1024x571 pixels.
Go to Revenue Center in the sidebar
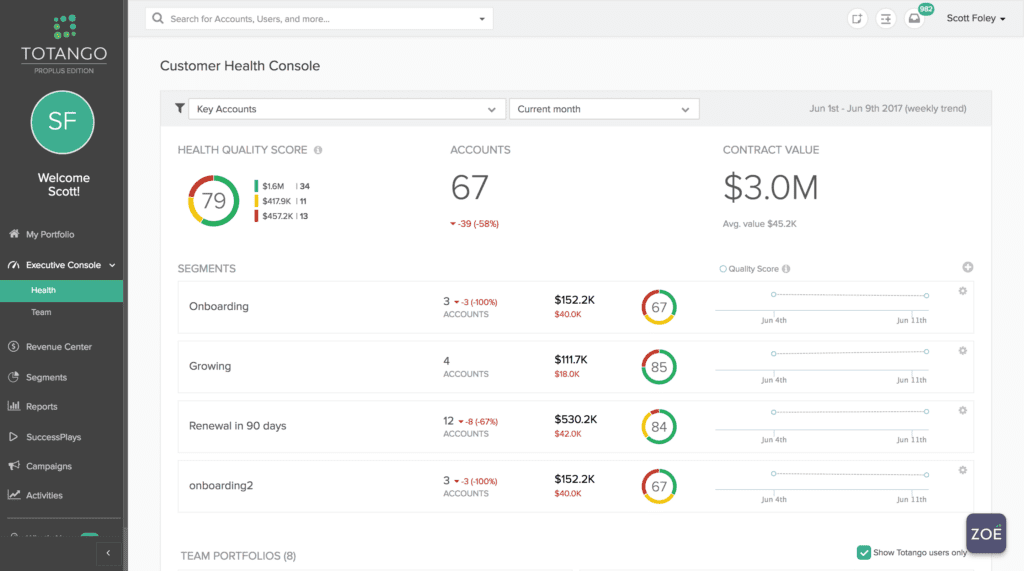point(61,347)
